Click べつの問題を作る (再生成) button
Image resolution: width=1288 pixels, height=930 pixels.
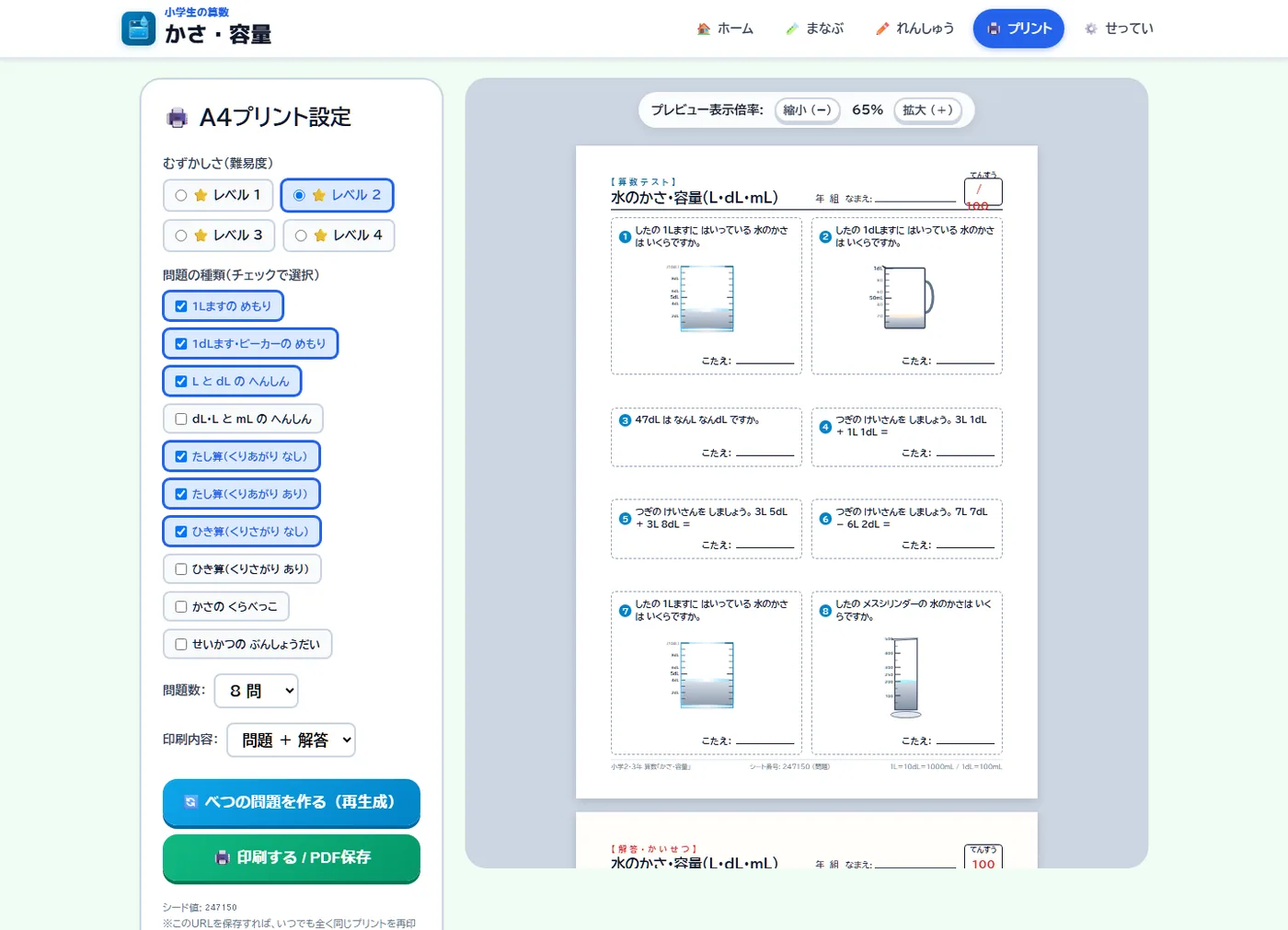point(292,802)
